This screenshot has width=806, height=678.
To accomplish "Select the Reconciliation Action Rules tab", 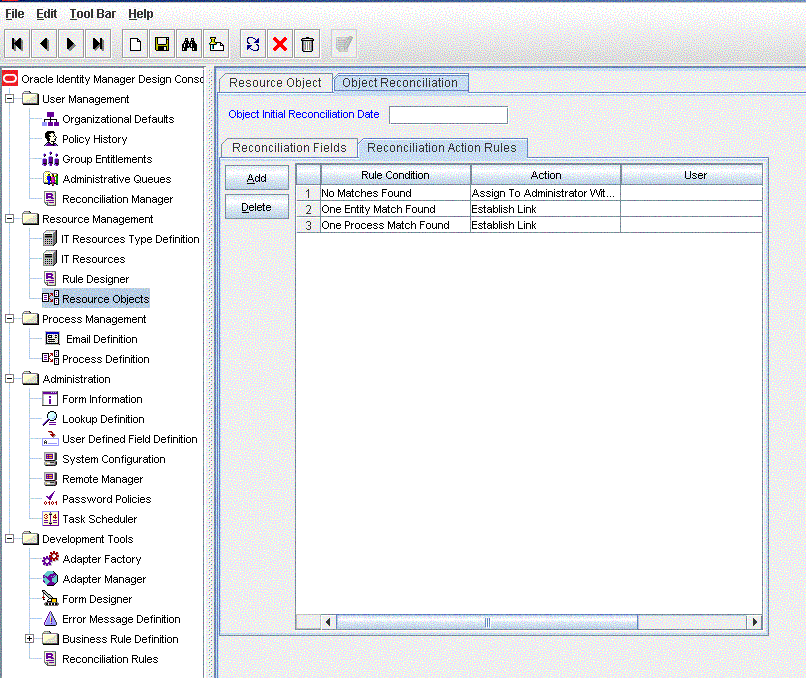I will [x=442, y=148].
